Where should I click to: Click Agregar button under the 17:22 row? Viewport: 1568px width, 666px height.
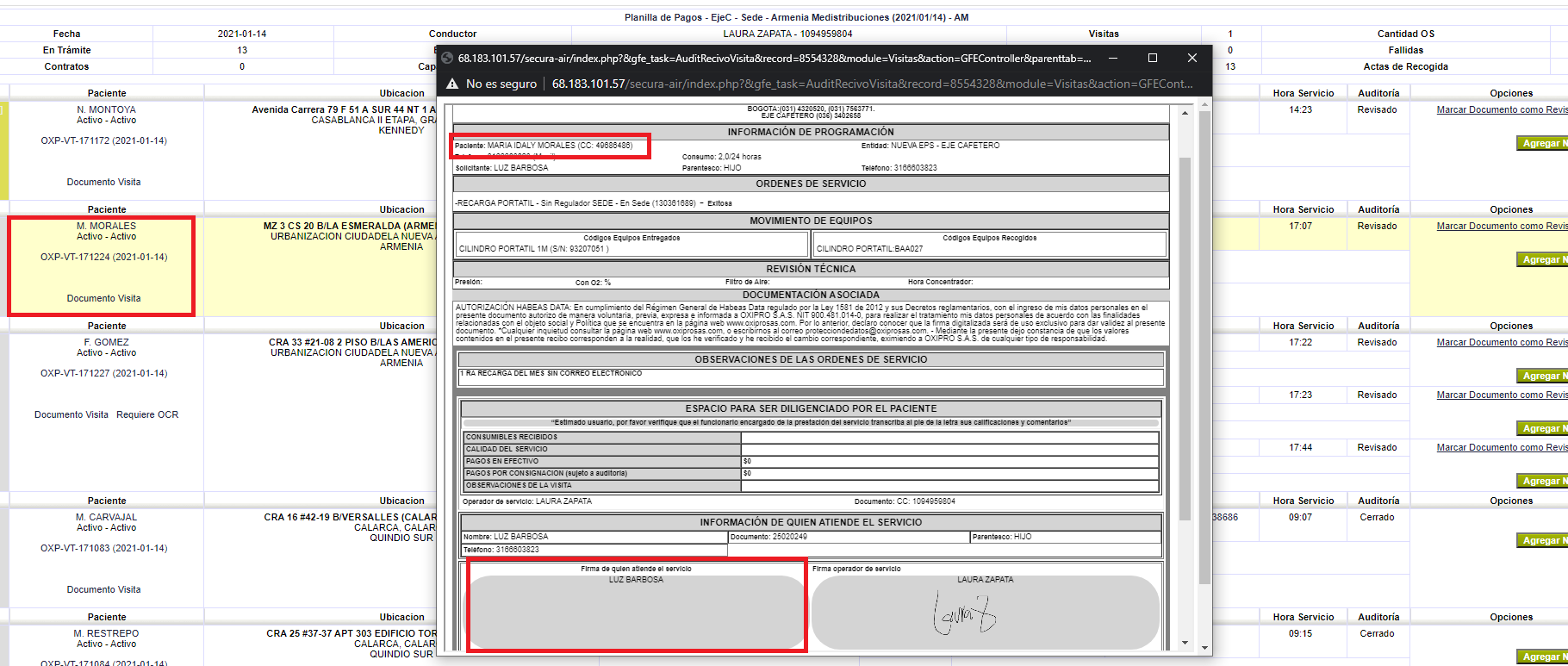[1542, 376]
